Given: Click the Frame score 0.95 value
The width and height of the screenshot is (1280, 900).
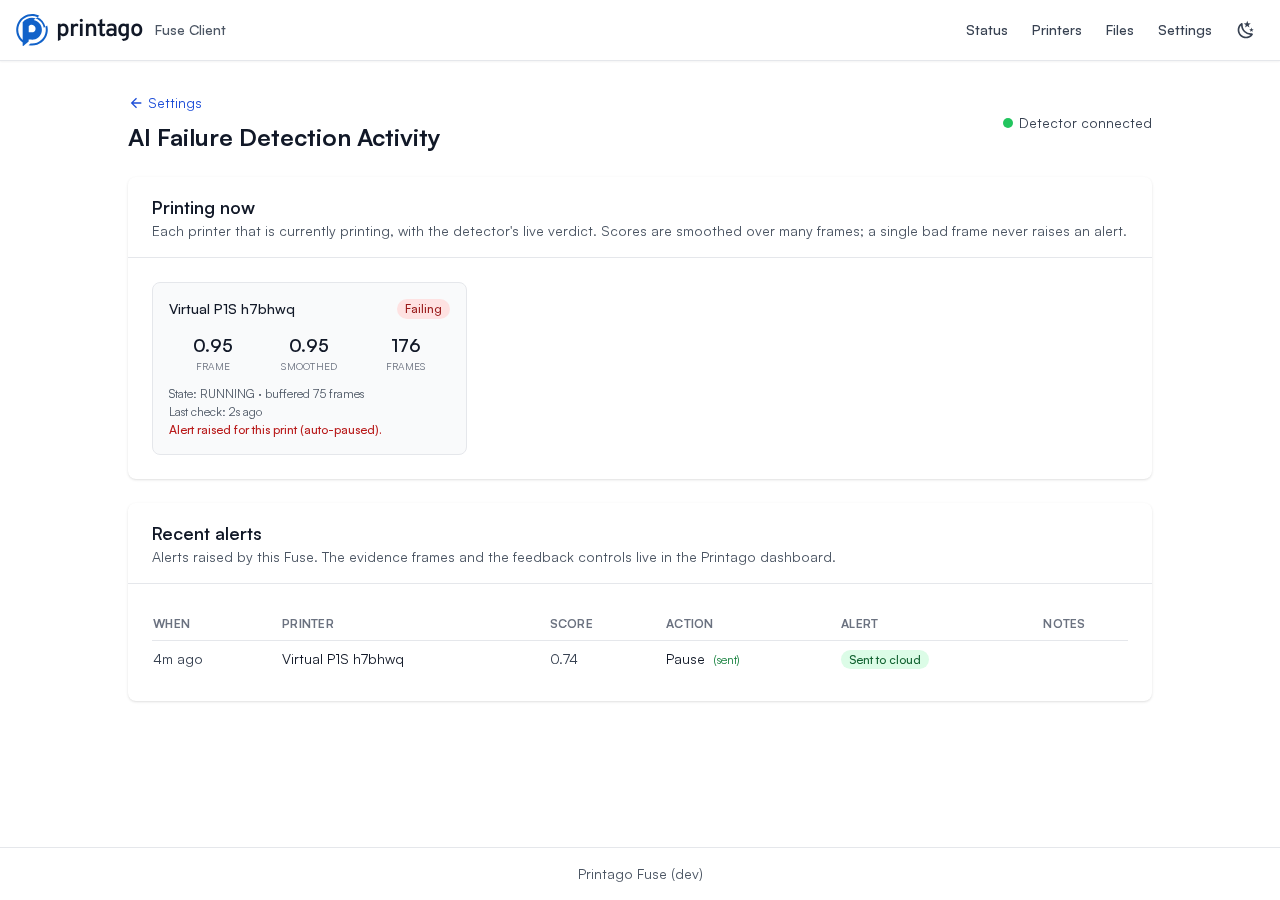Looking at the screenshot, I should 213,346.
